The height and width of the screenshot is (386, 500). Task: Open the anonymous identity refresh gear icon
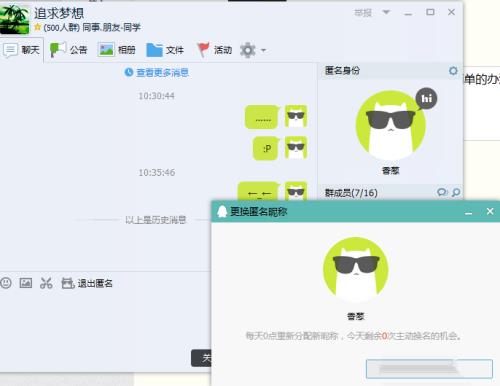(453, 71)
